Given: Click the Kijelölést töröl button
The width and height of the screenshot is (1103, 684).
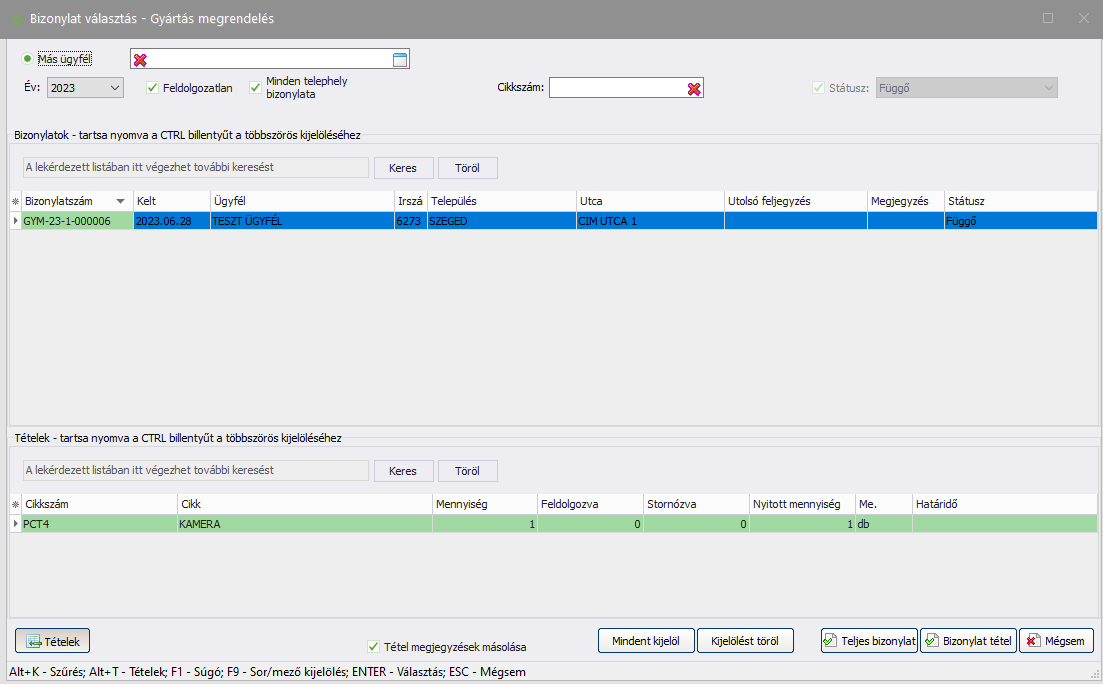Looking at the screenshot, I should click(745, 641).
